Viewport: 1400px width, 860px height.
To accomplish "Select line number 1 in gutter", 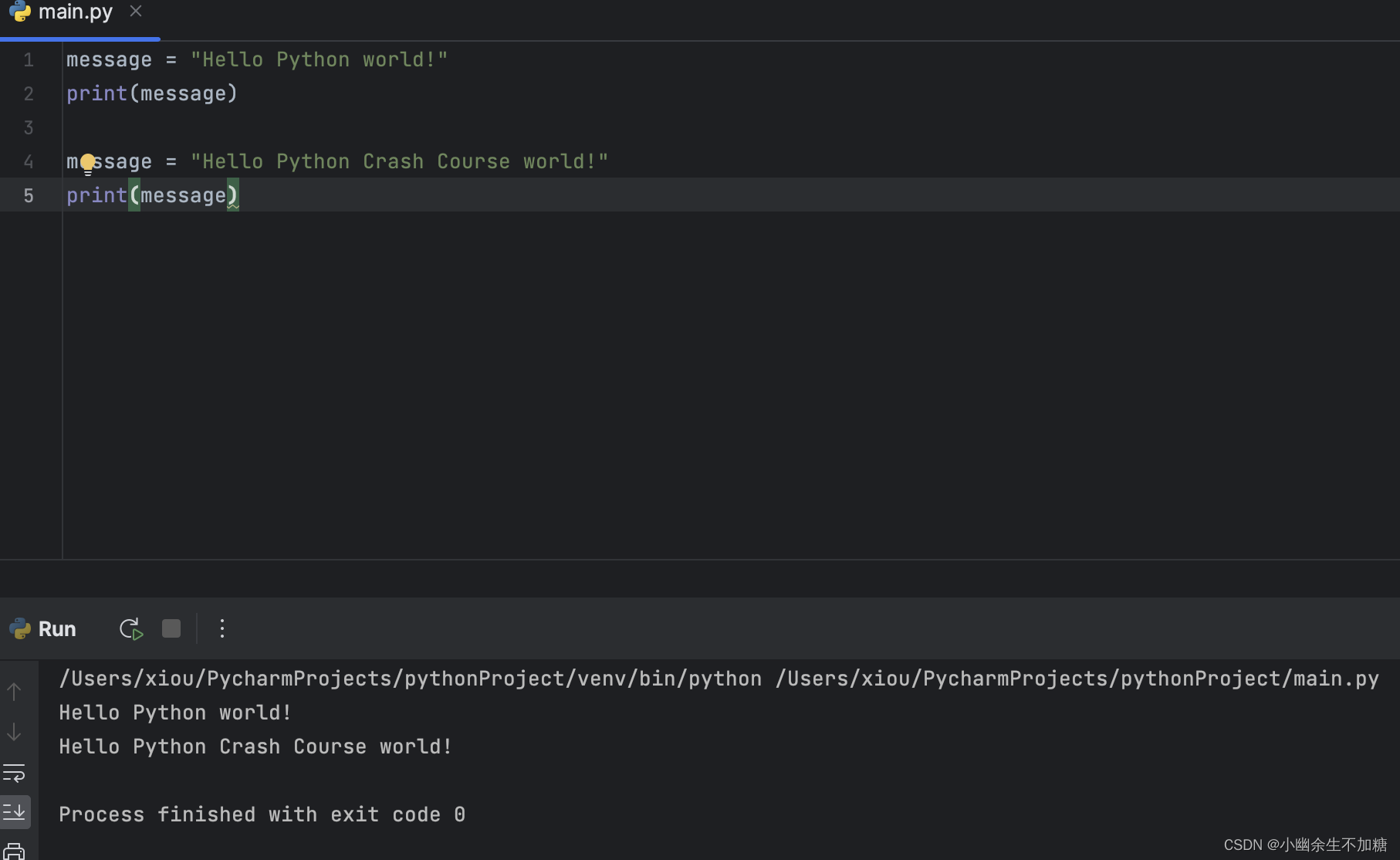I will 29,60.
